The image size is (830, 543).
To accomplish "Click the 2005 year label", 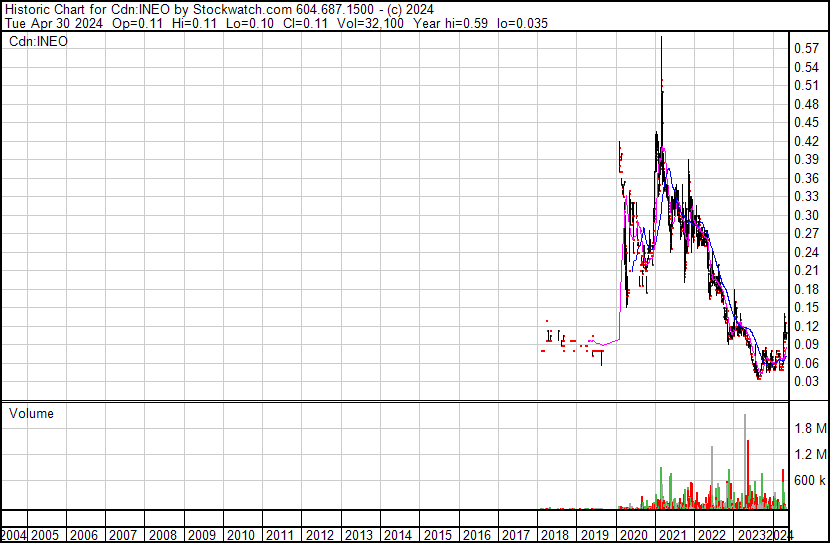I will (x=45, y=536).
